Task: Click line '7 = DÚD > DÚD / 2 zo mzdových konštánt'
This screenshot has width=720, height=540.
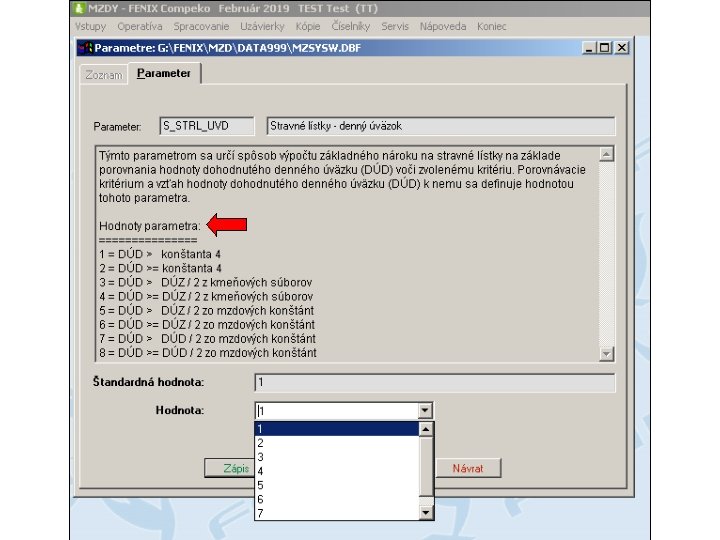Action: (208, 339)
